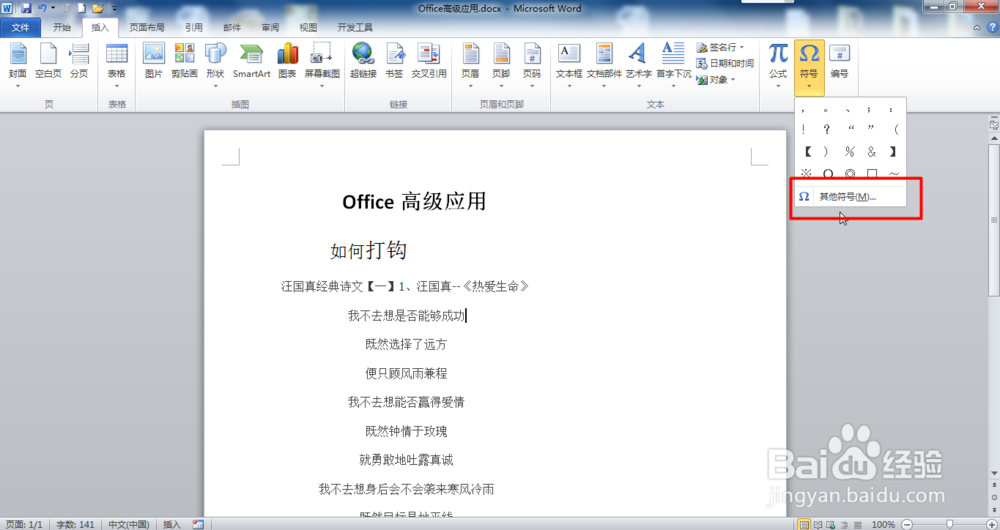Open the 页眉 (Header) dropdown
Screen dimensions: 1000x530
pyautogui.click(x=471, y=66)
